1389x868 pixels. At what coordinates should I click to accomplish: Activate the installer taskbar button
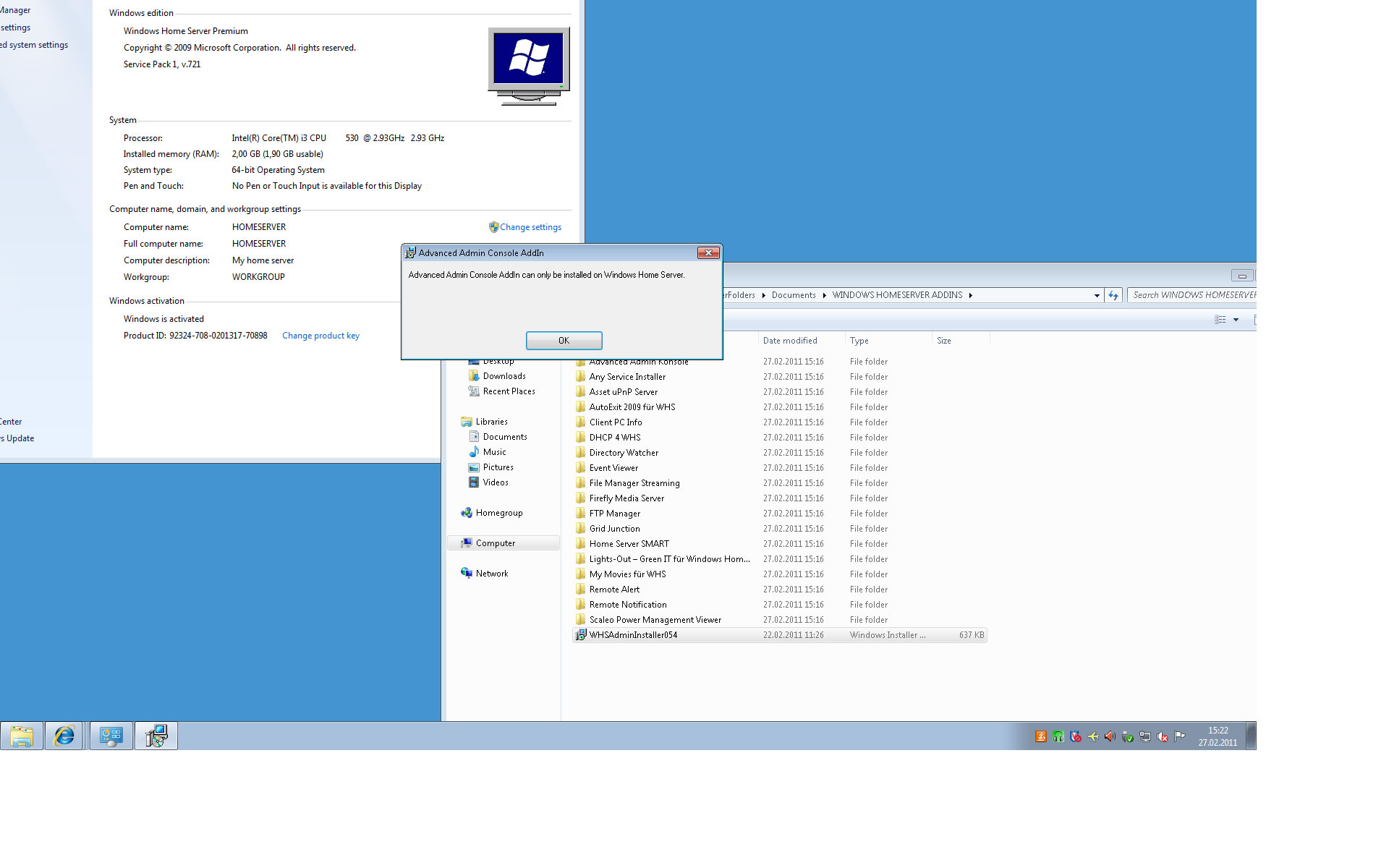(x=156, y=736)
